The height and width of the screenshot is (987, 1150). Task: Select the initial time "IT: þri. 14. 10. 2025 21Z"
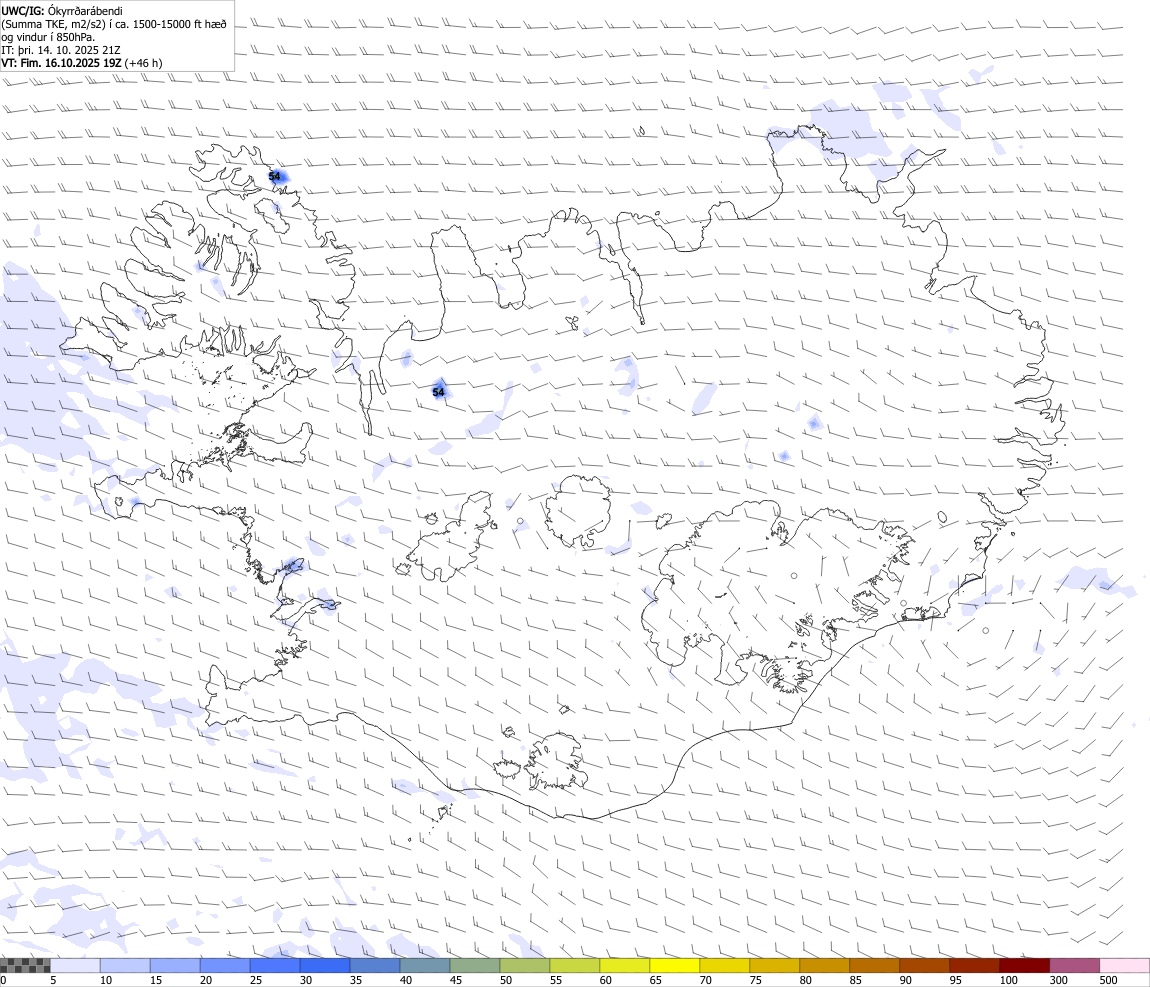pyautogui.click(x=61, y=50)
